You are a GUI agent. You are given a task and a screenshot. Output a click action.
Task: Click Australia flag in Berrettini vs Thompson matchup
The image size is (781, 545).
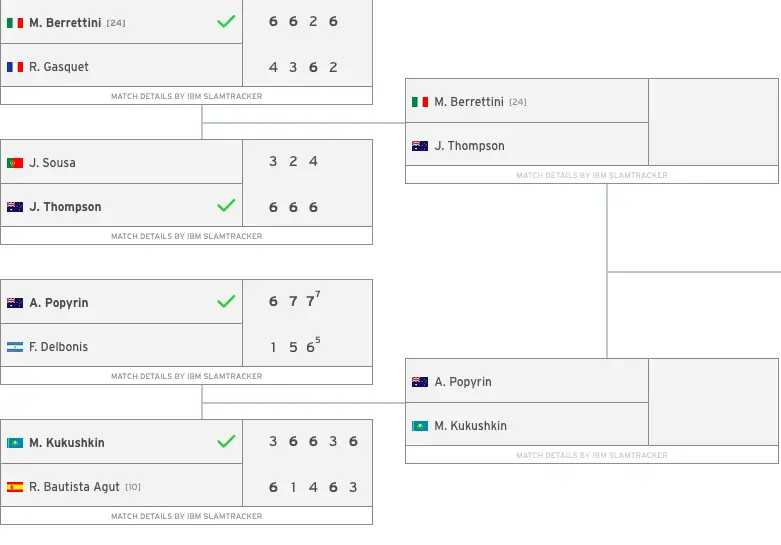click(420, 146)
